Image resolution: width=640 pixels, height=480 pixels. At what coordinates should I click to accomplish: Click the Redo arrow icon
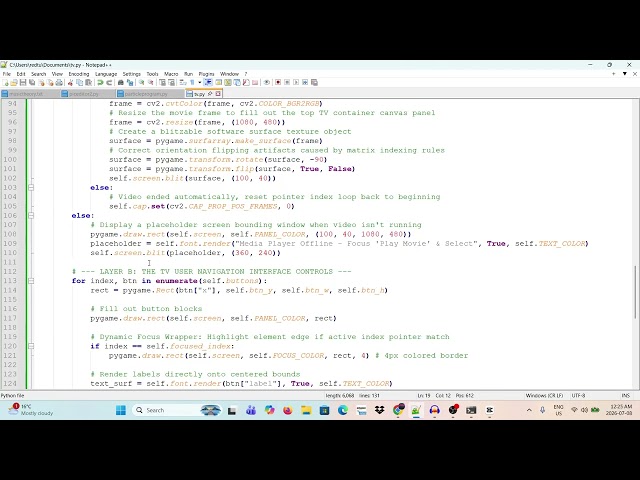coord(109,82)
